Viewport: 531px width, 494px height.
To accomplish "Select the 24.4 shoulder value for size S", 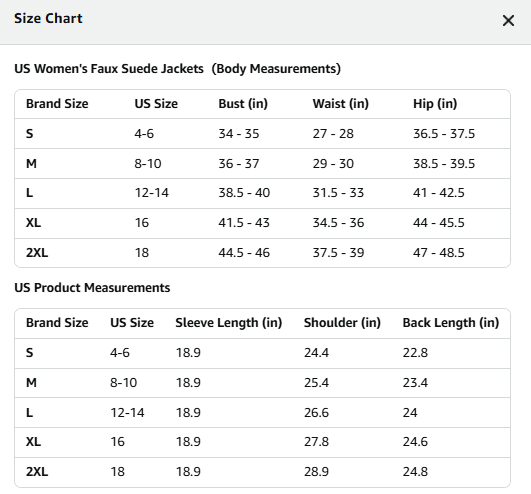I will click(316, 353).
